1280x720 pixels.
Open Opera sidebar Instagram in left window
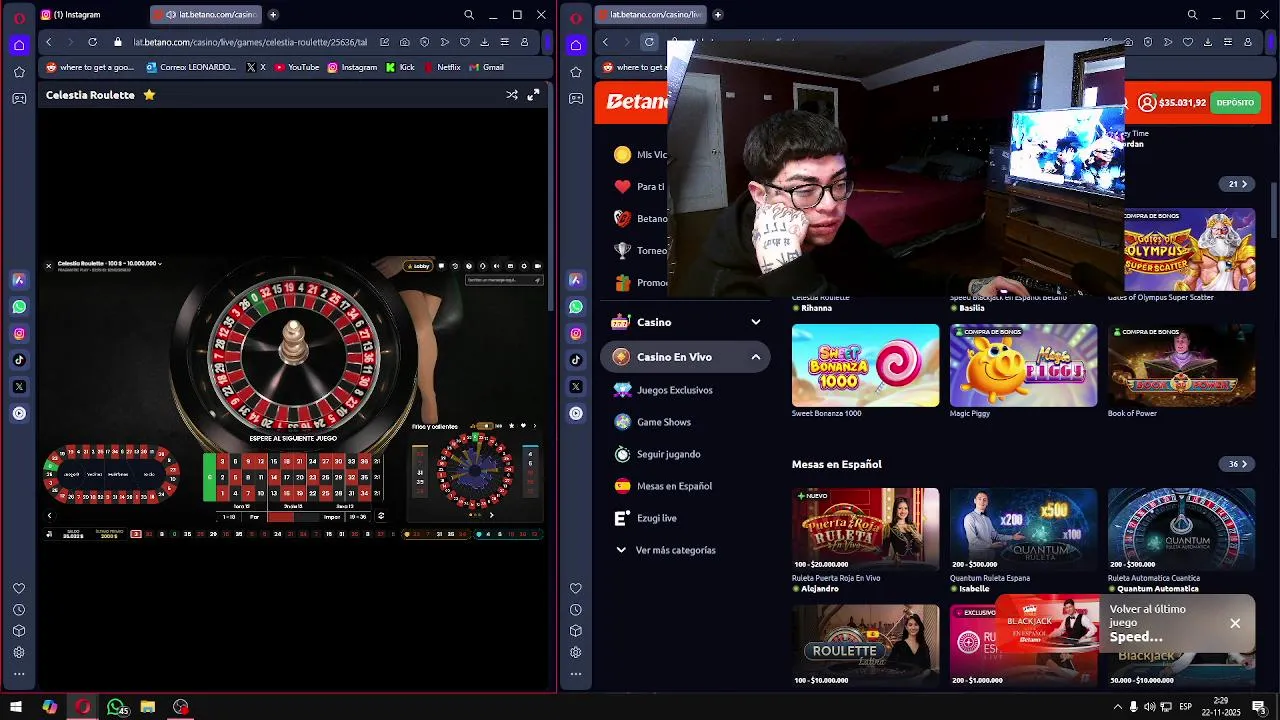(x=19, y=333)
